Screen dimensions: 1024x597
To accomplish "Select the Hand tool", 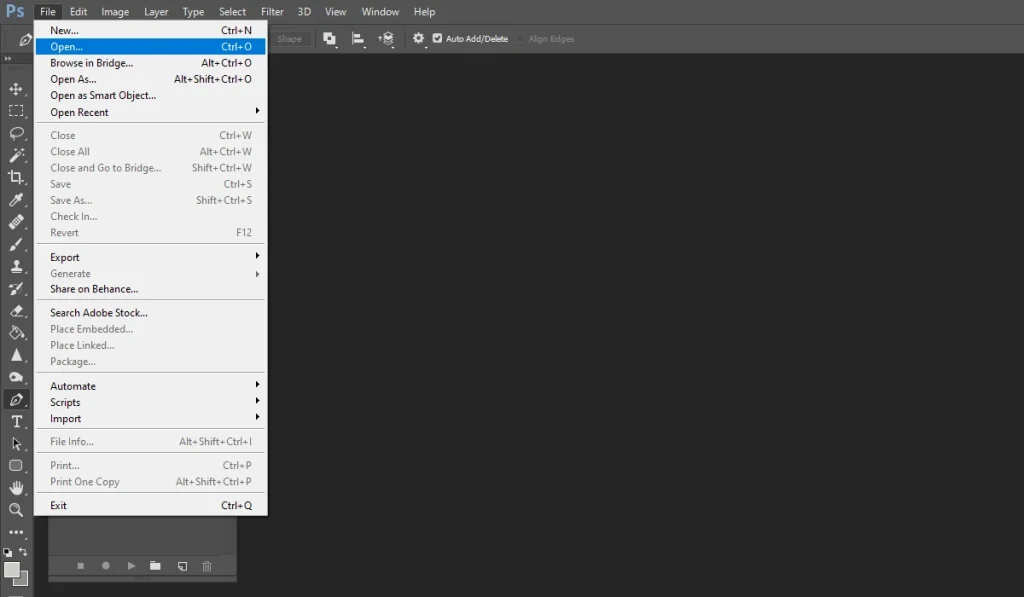I will point(16,488).
